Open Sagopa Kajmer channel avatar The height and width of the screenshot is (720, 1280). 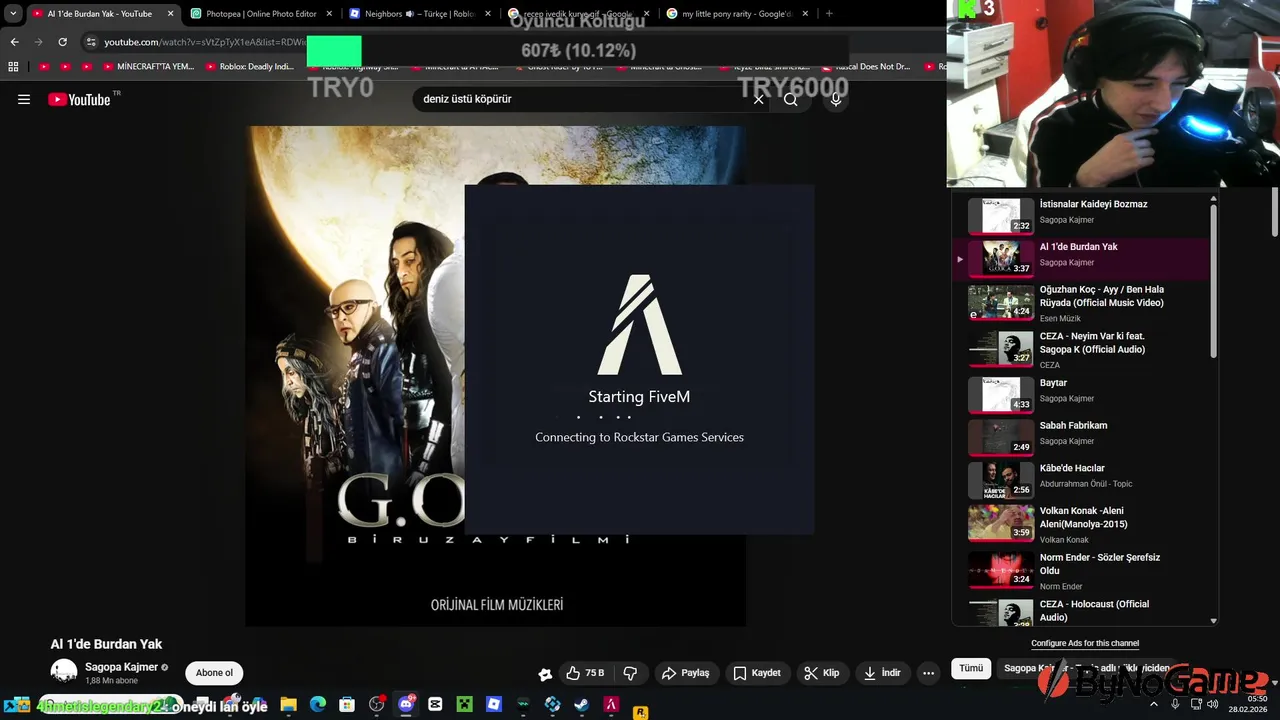(x=64, y=672)
